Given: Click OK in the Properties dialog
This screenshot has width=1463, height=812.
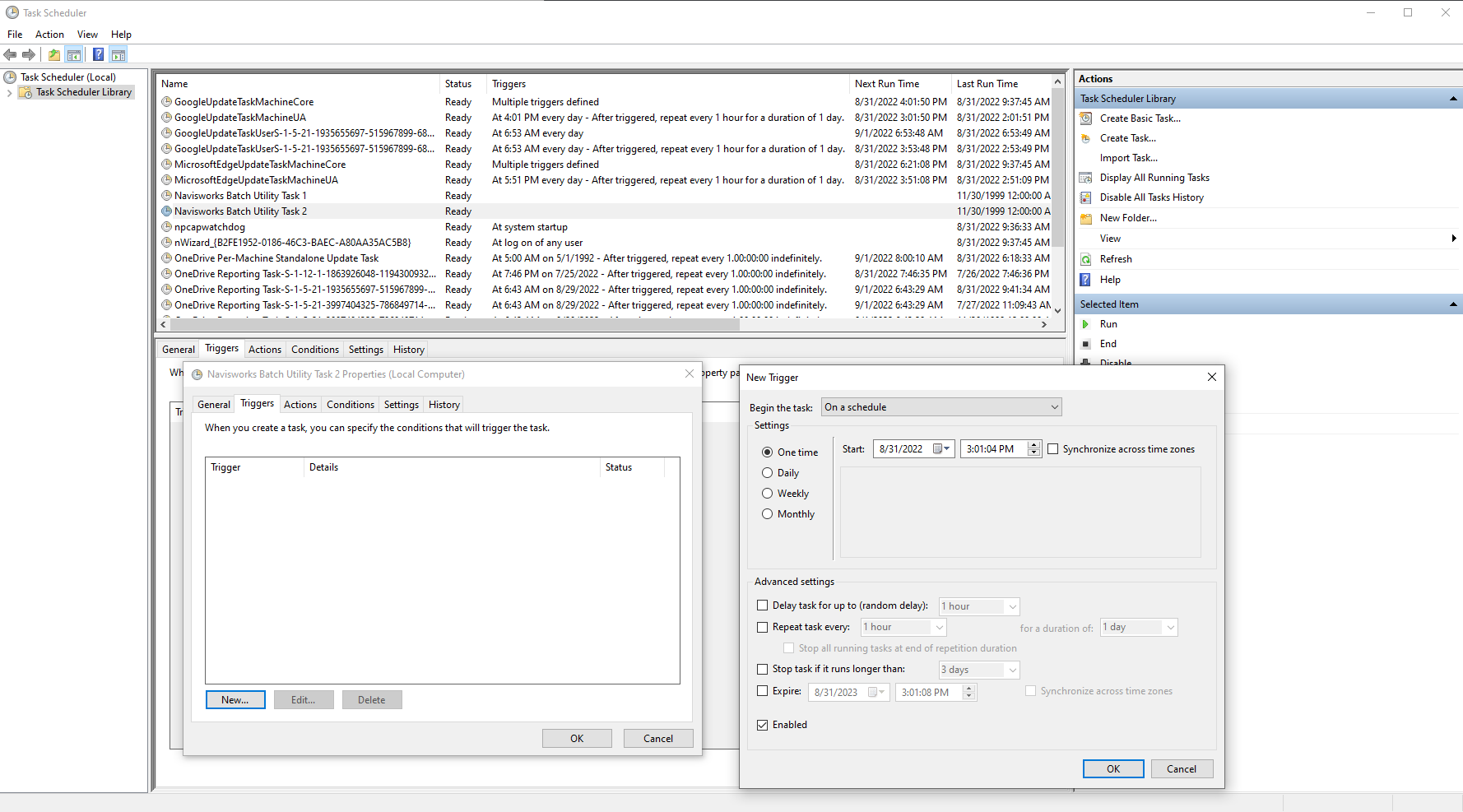Looking at the screenshot, I should [x=577, y=739].
